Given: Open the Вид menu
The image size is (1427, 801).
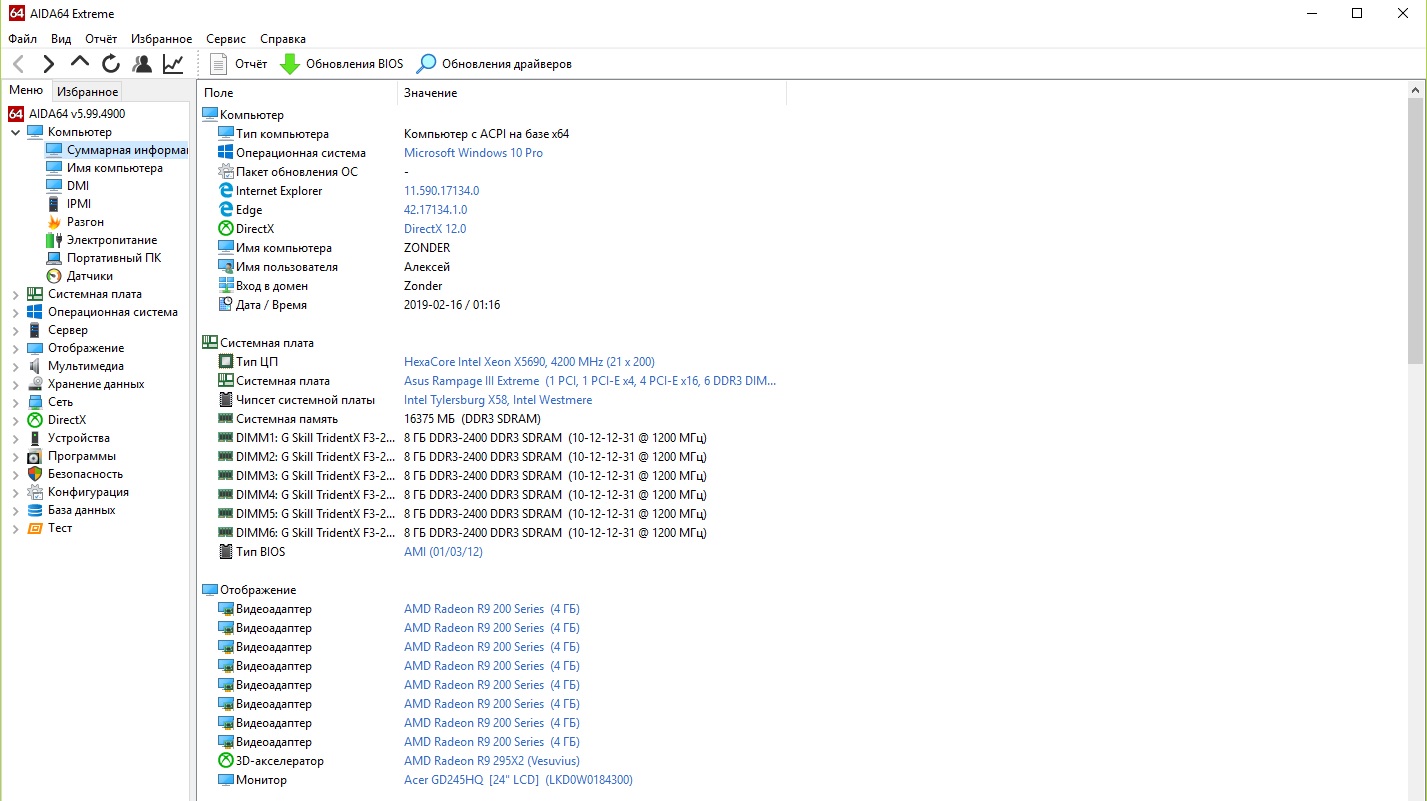Looking at the screenshot, I should click(x=61, y=39).
